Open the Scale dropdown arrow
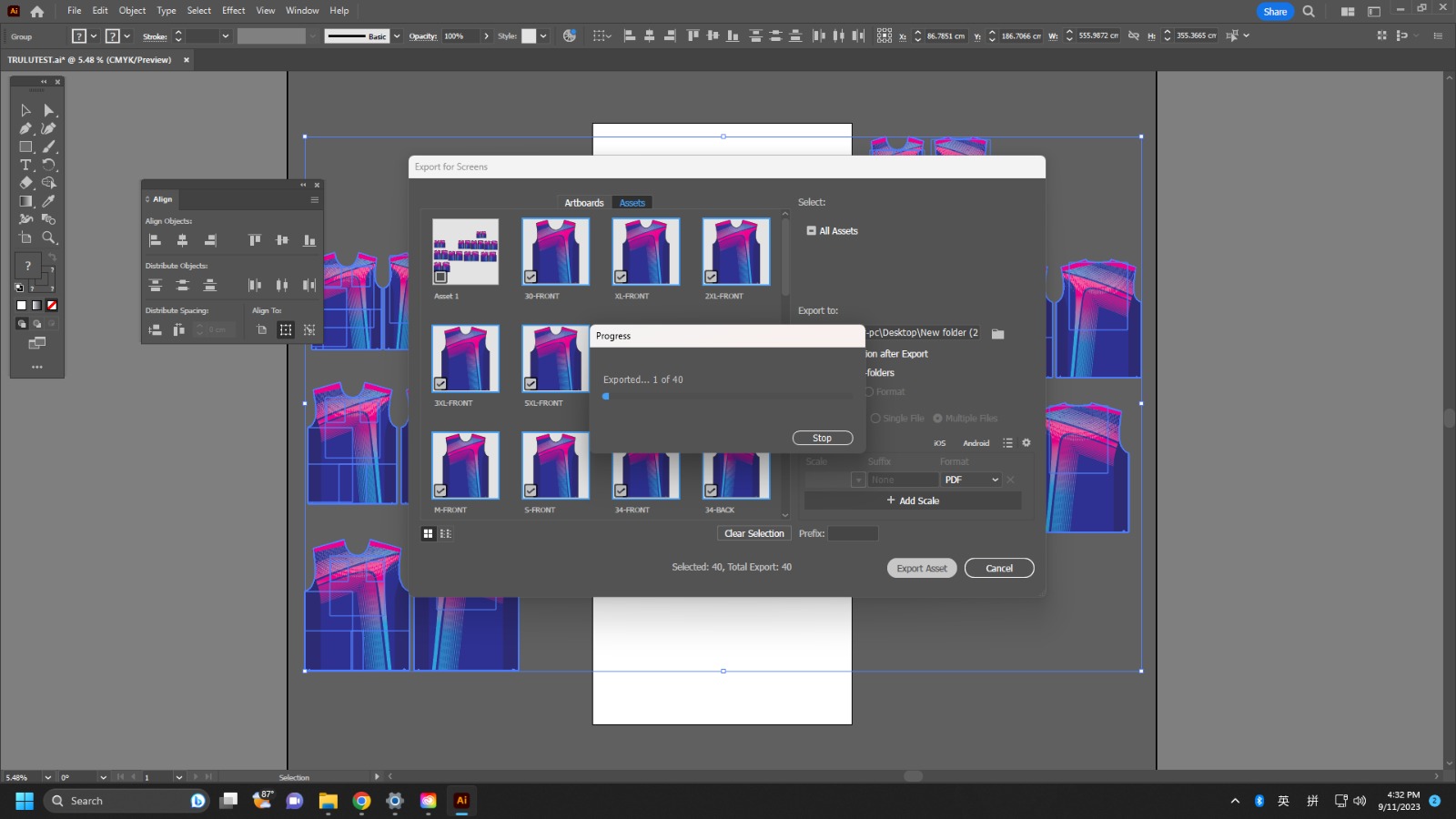The image size is (1456, 819). pos(858,480)
